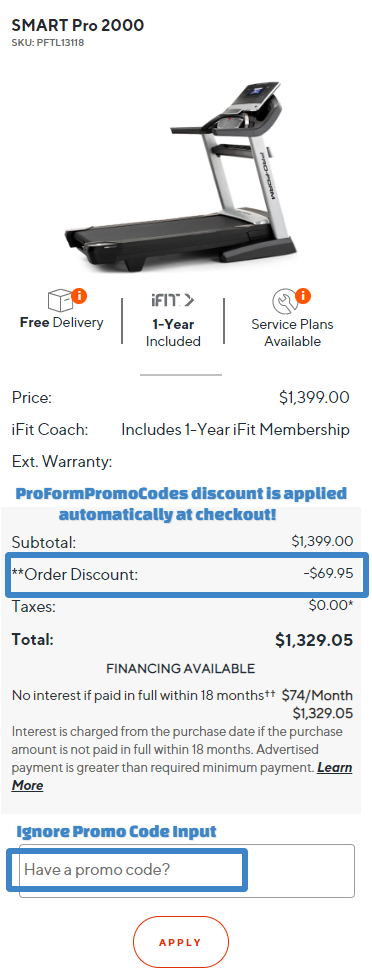Open the Service Plans info badge
Screen dimensions: 372x978
303,295
